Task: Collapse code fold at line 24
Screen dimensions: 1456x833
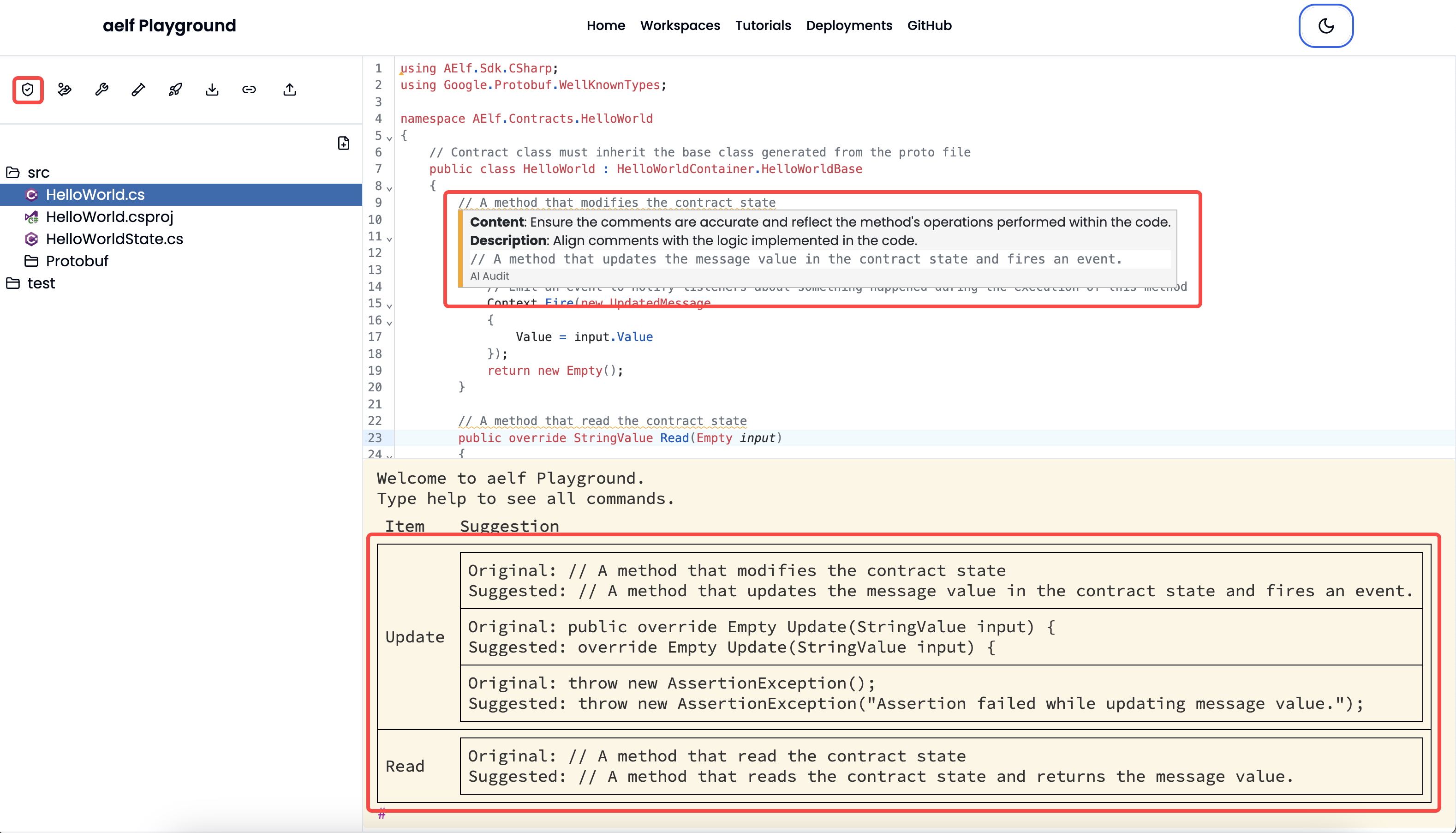Action: click(389, 455)
